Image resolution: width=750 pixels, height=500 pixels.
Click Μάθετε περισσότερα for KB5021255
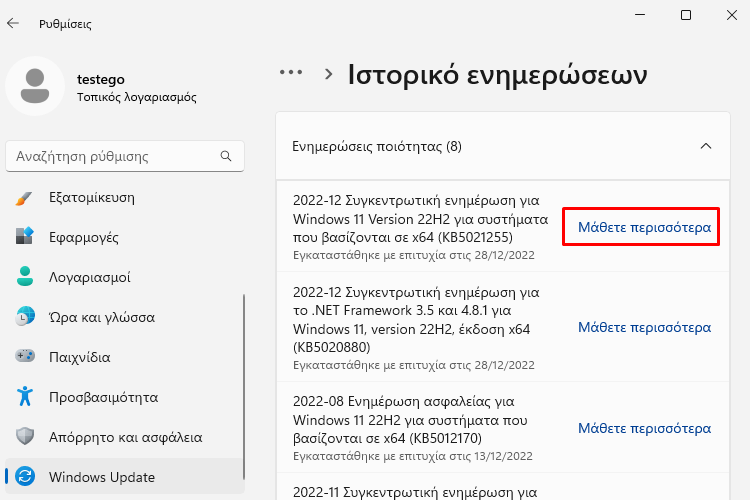coord(644,227)
